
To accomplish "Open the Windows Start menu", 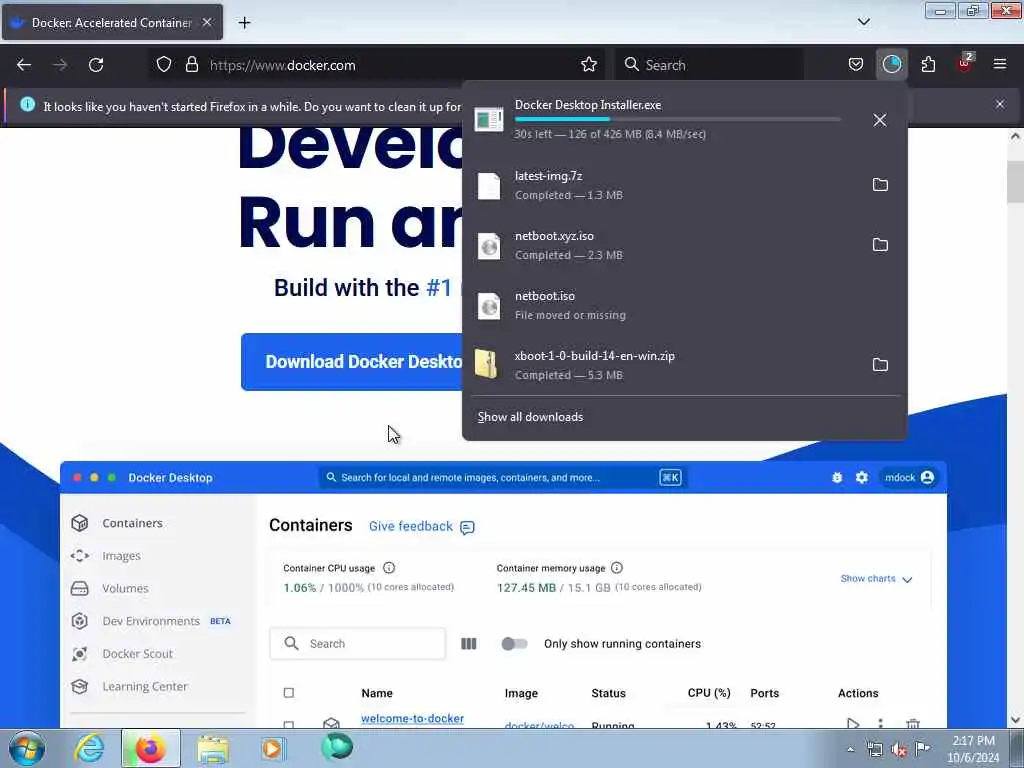I will 27,748.
